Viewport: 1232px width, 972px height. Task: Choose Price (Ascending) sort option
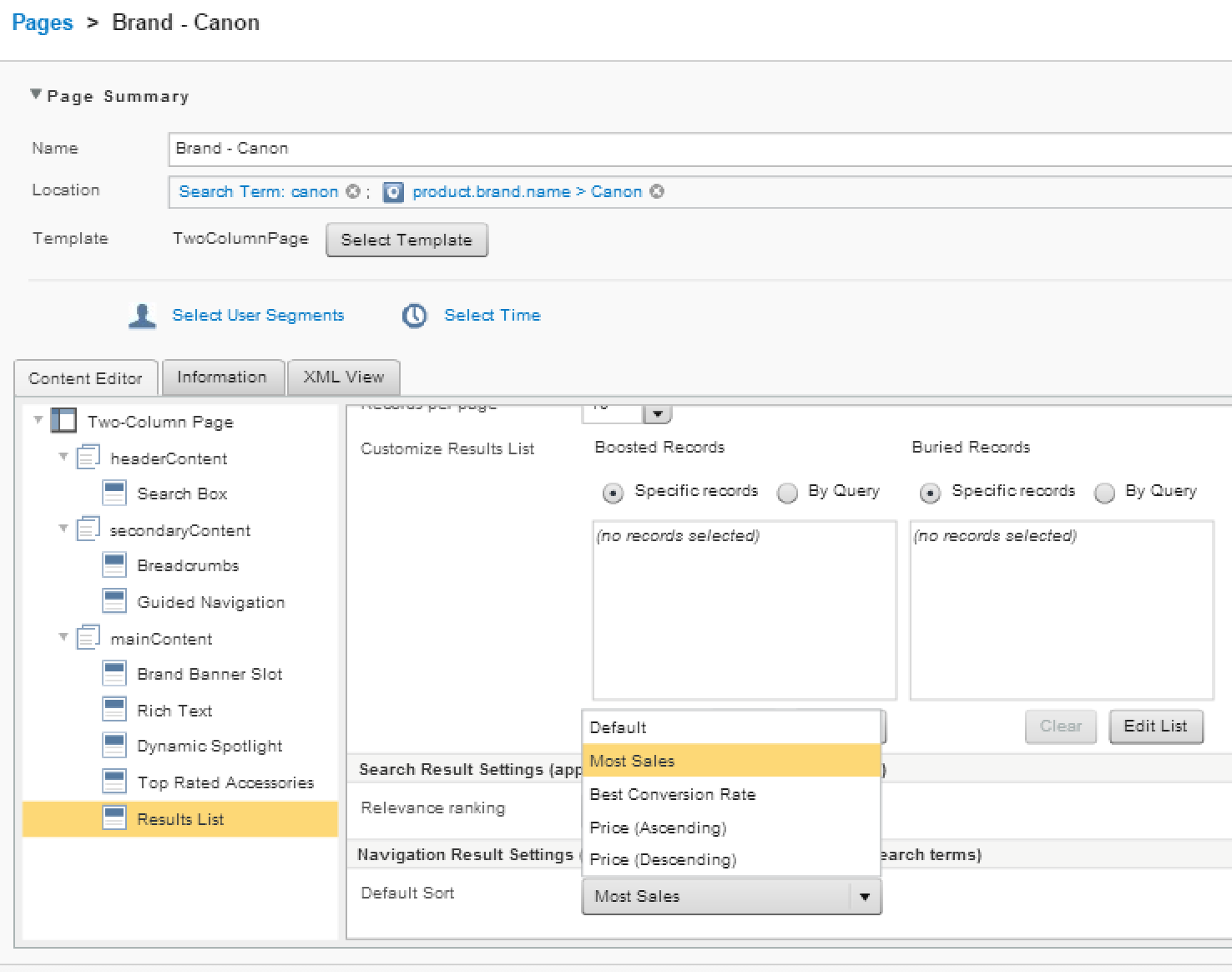click(731, 828)
